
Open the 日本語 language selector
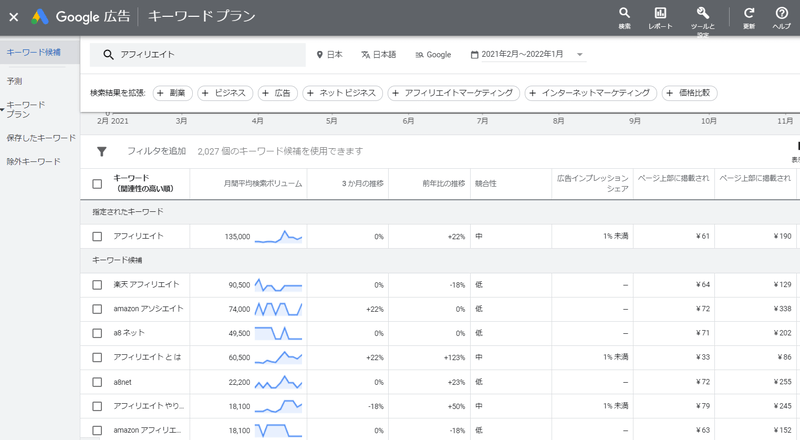(x=379, y=55)
